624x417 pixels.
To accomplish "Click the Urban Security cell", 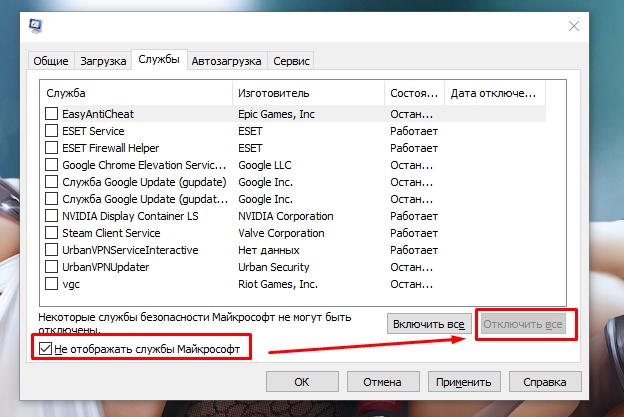I will click(273, 267).
